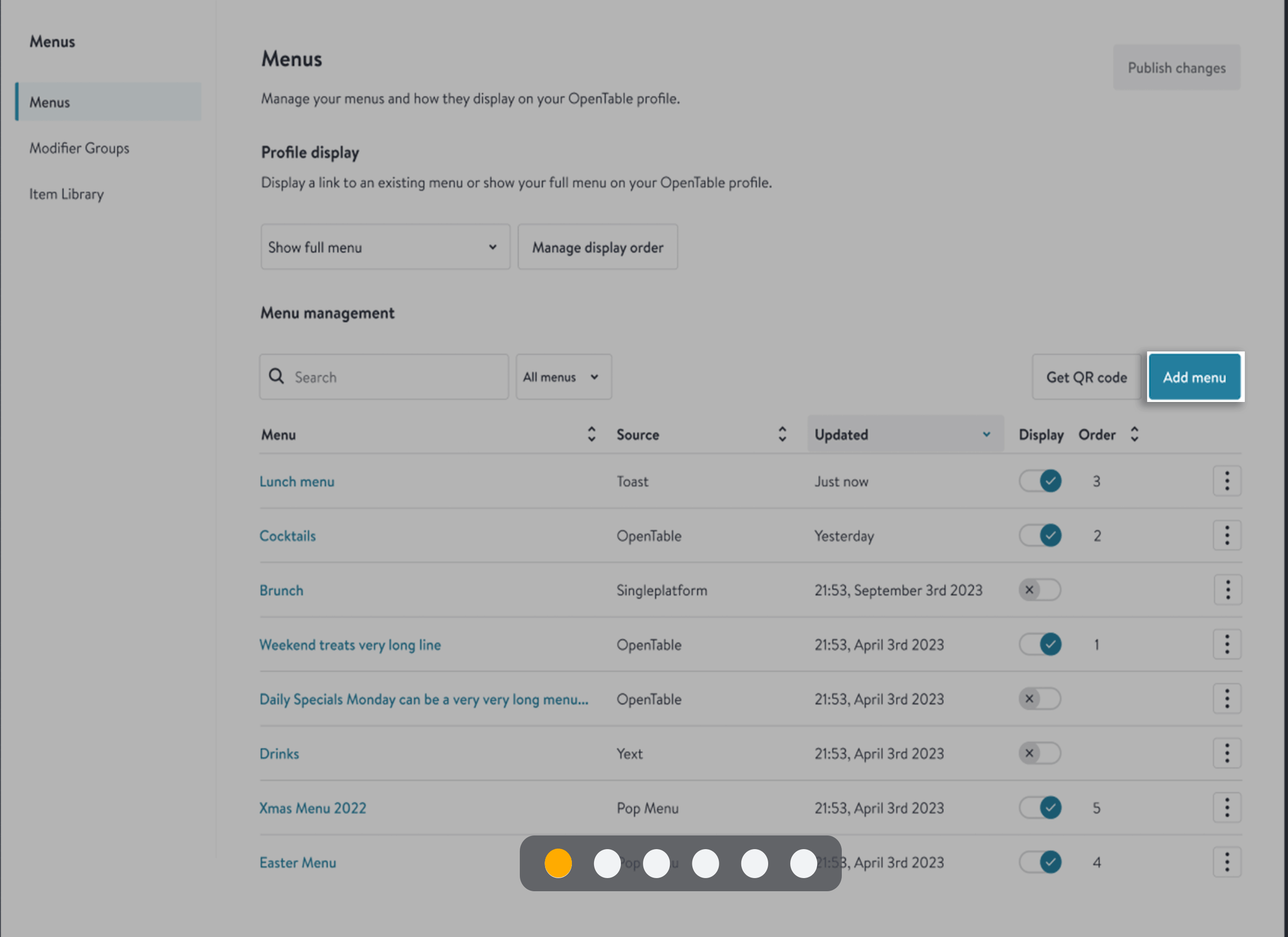Screen dimensions: 1288x937
Task: Select the orange first step dot
Action: (558, 863)
